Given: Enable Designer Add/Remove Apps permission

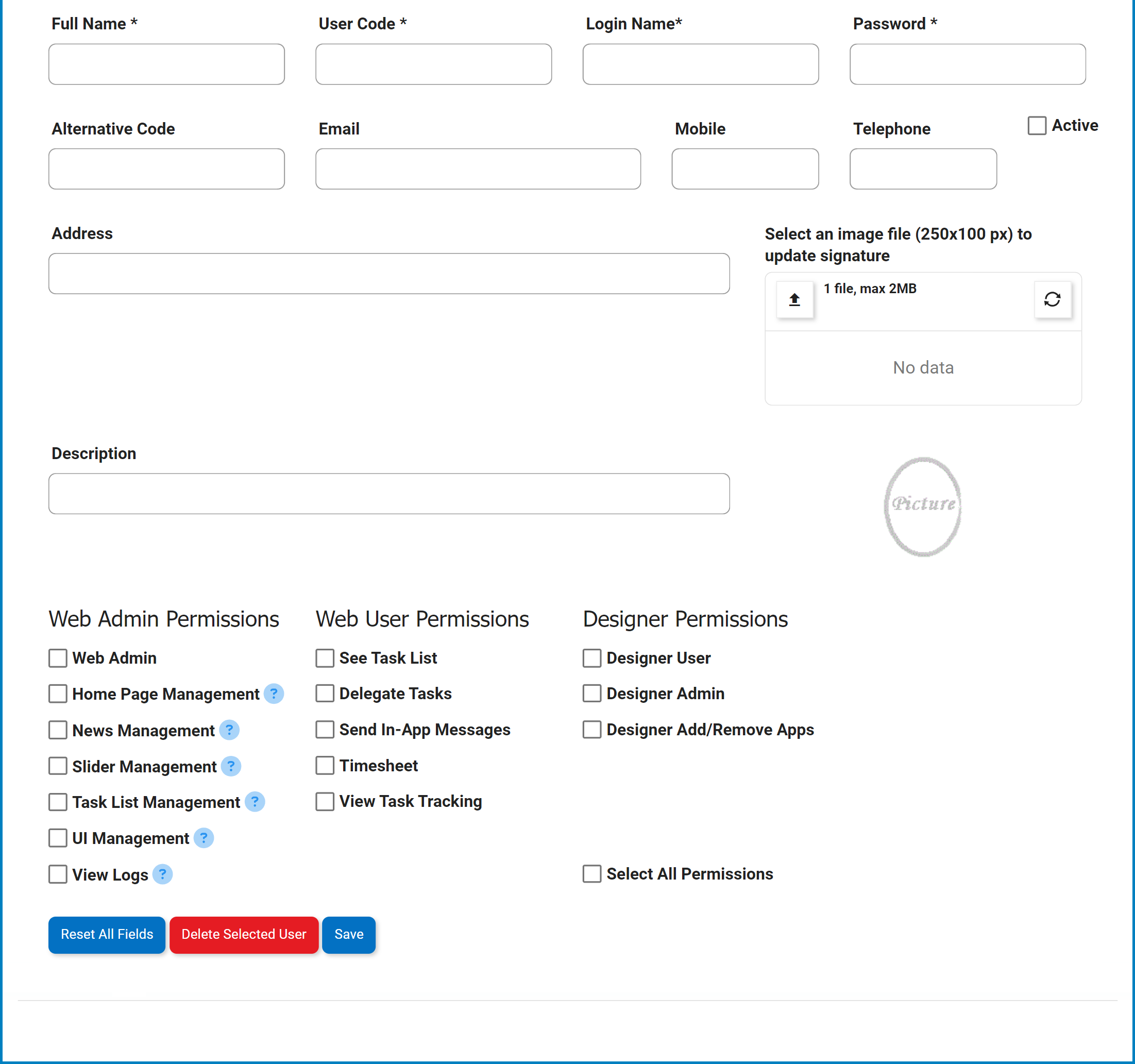Looking at the screenshot, I should (x=591, y=729).
